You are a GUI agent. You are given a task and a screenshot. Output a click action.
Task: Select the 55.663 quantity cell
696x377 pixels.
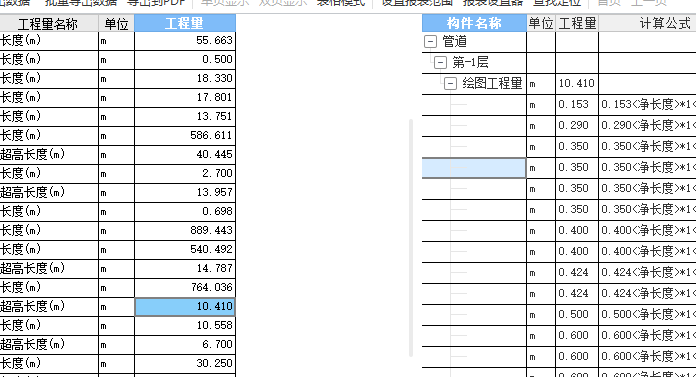pos(185,40)
